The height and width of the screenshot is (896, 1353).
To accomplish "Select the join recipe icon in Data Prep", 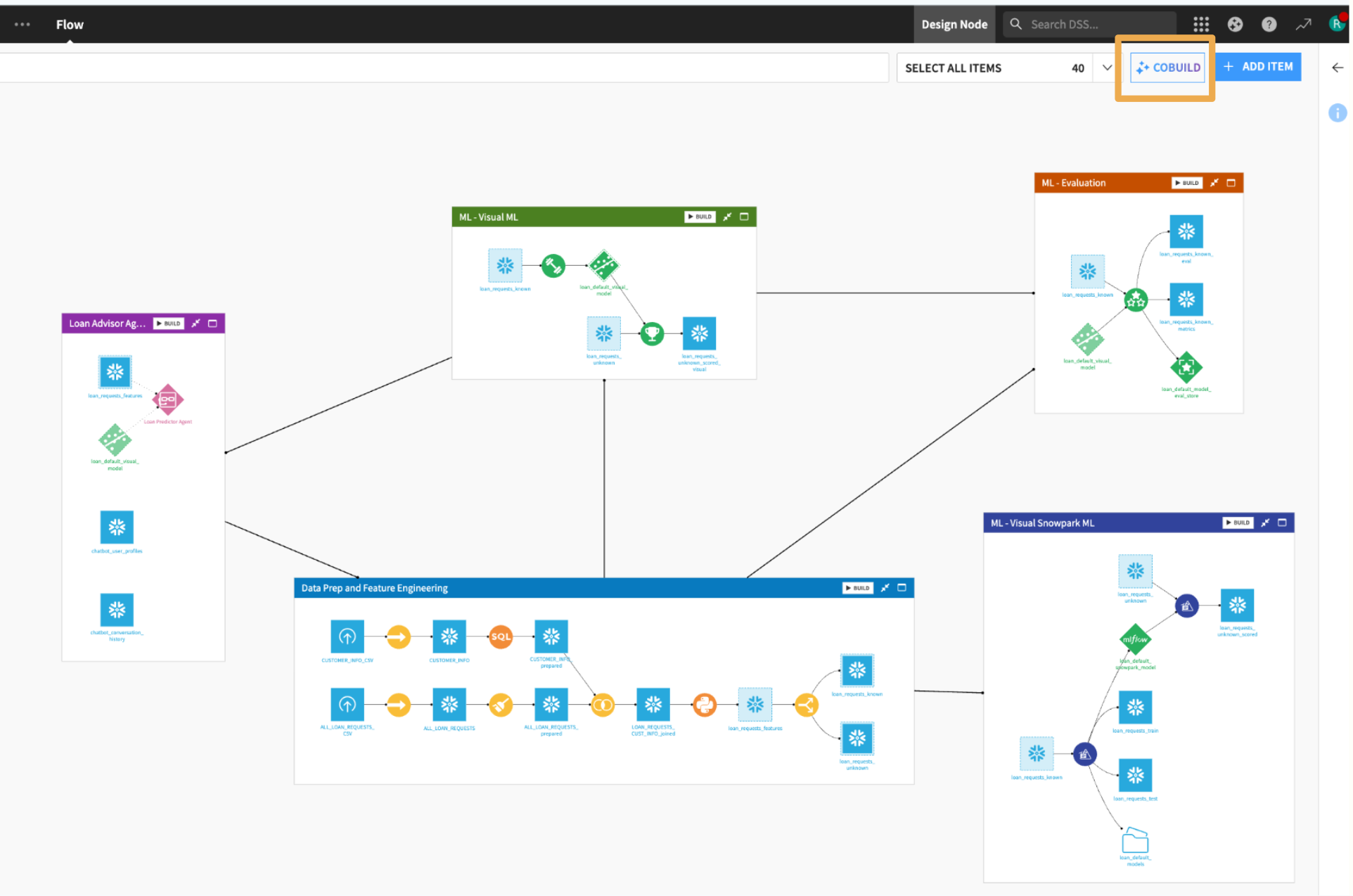I will (603, 704).
